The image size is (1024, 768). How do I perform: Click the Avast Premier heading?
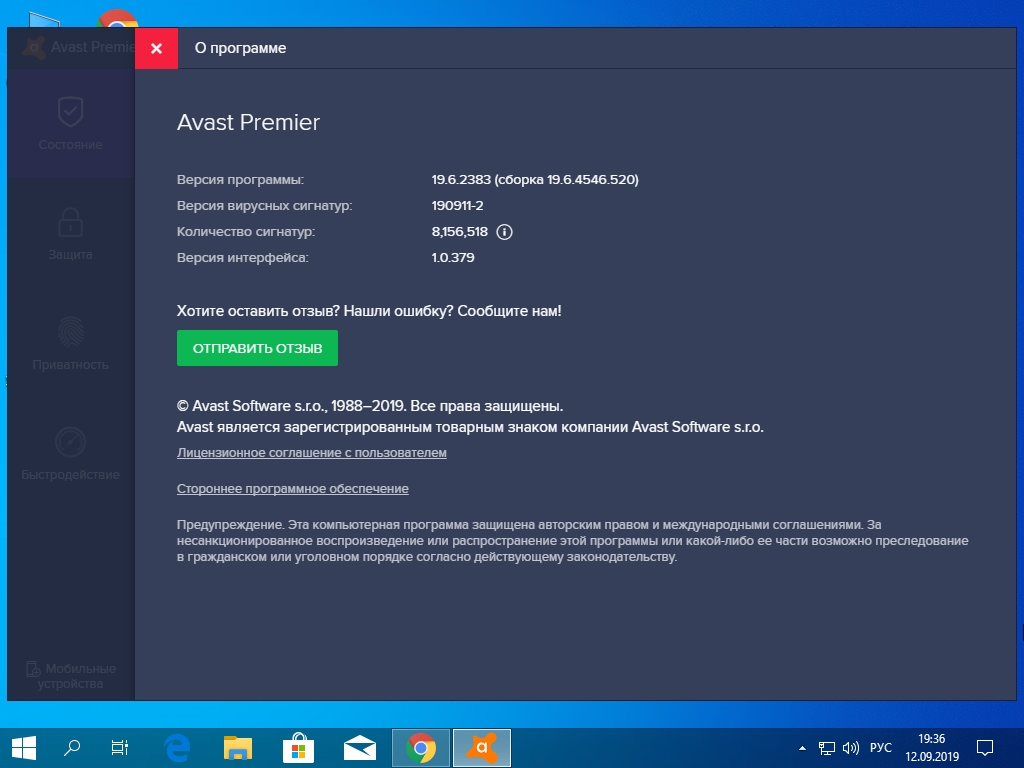pos(248,122)
